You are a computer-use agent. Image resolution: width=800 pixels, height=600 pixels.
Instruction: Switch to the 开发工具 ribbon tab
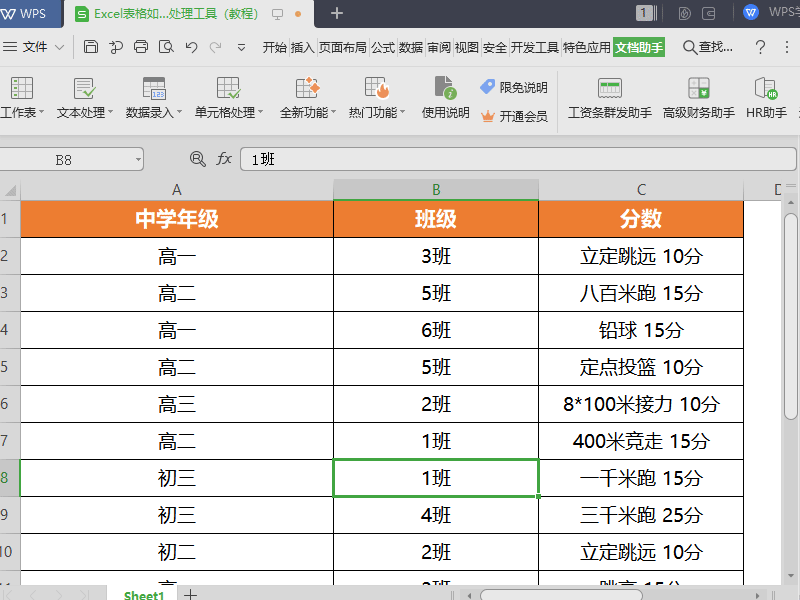pos(535,47)
